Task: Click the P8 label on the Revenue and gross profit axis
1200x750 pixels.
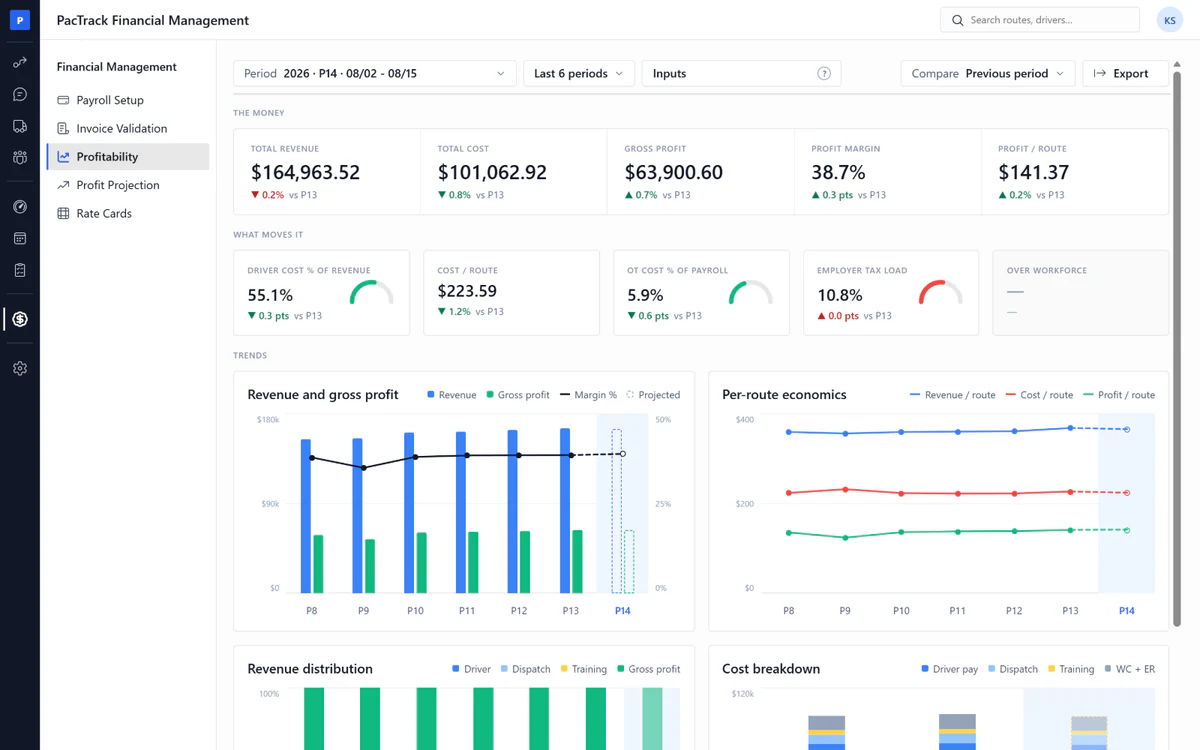Action: [312, 611]
